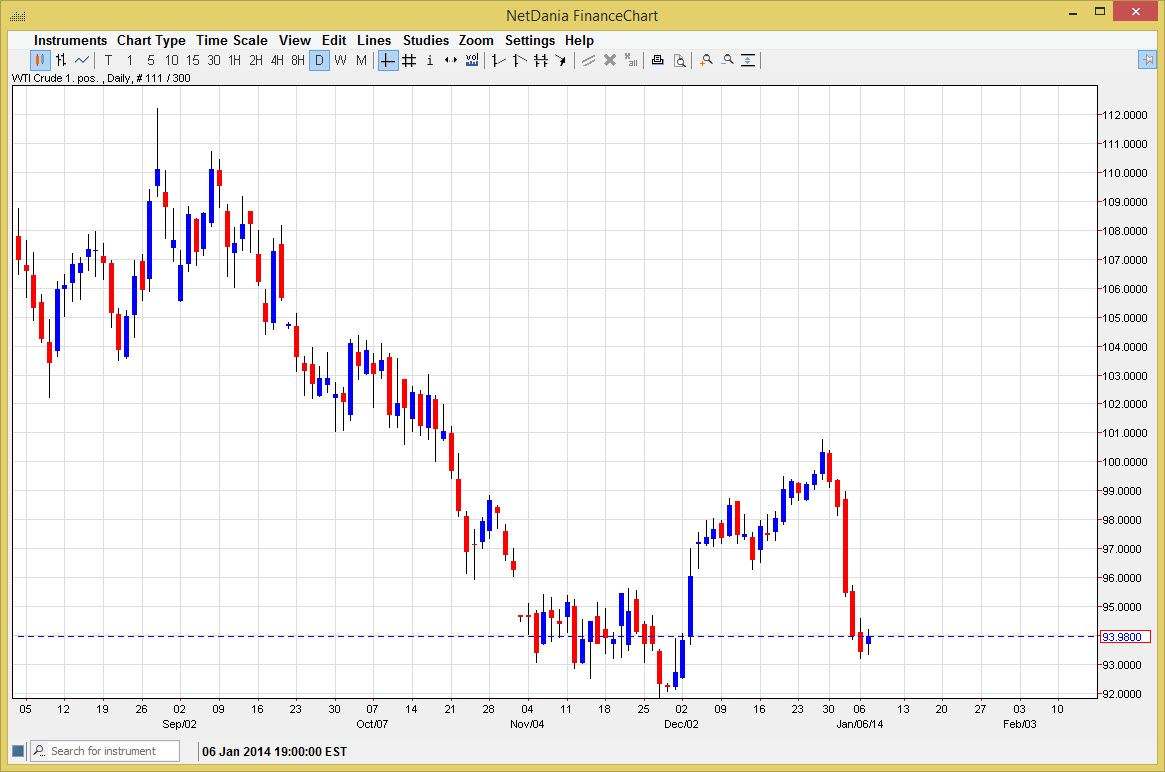Toggle the grid display icon
Viewport: 1165px width, 772px height.
pos(409,60)
